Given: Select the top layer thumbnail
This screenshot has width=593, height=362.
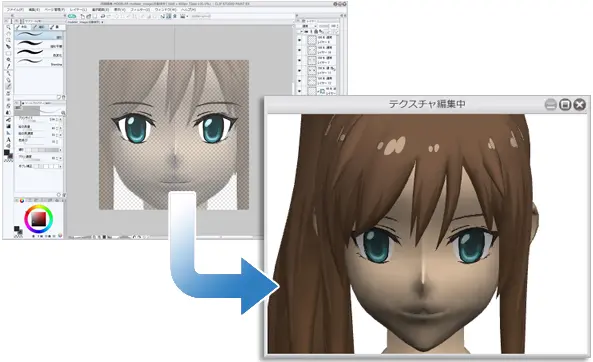Looking at the screenshot, I should [x=312, y=40].
